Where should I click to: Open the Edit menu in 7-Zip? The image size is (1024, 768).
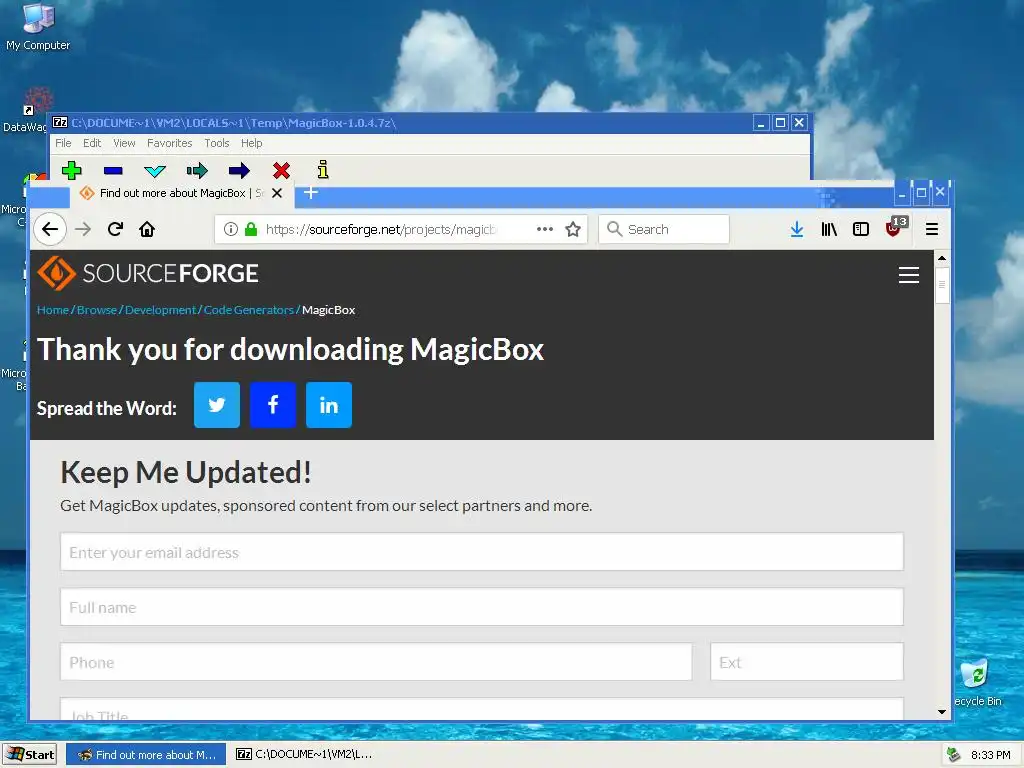tap(92, 143)
